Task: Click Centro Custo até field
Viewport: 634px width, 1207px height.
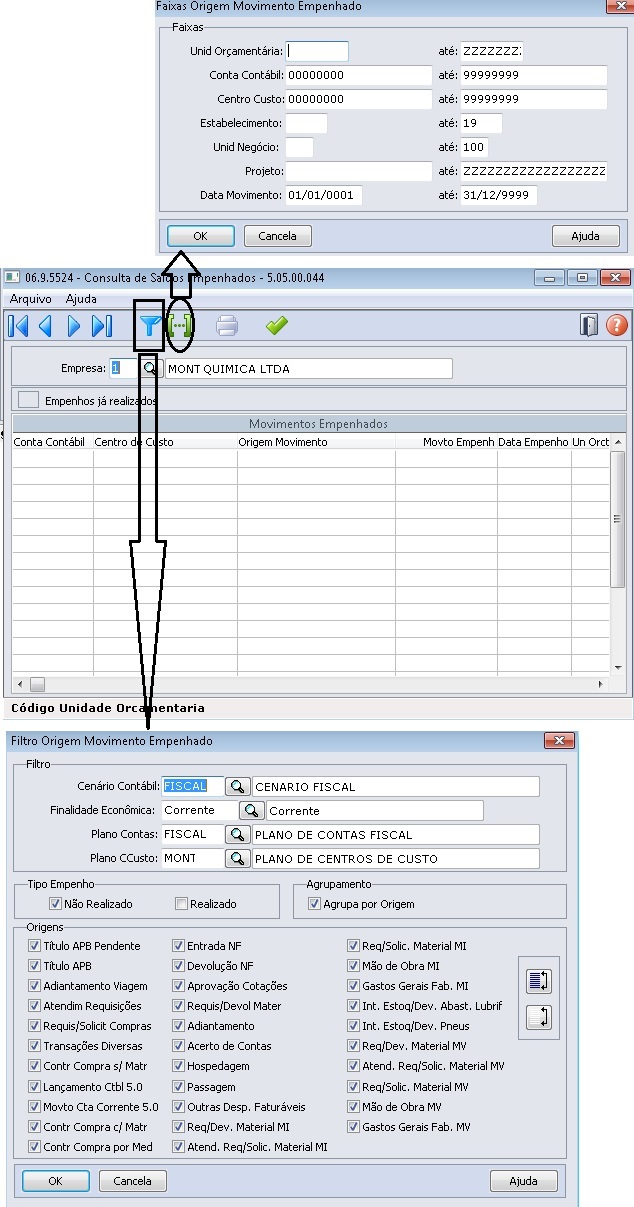Action: tap(533, 99)
